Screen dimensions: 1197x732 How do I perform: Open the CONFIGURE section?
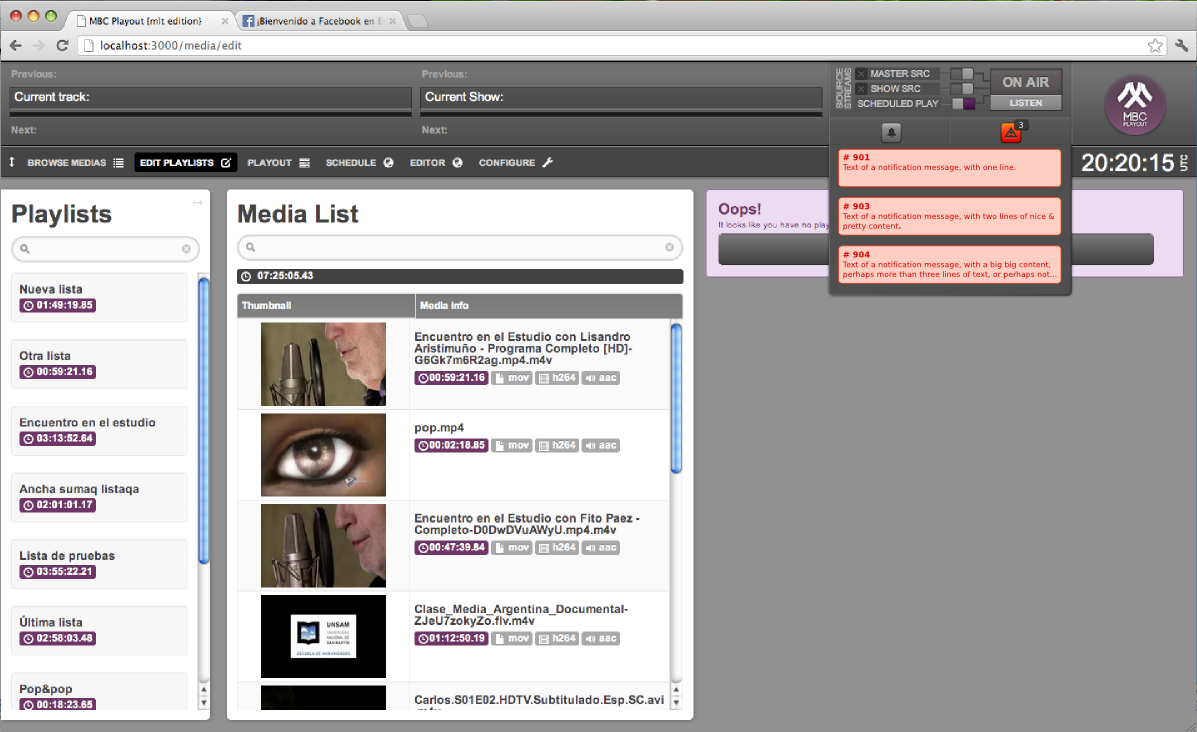515,163
